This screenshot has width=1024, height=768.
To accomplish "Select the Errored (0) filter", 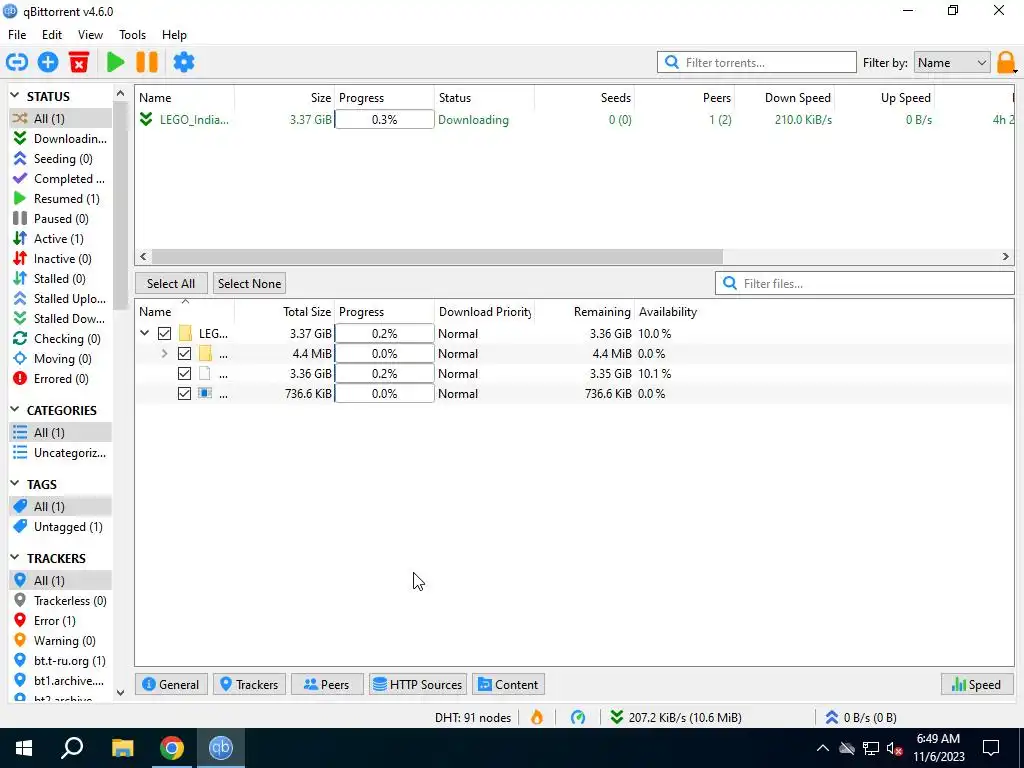I will (60, 379).
